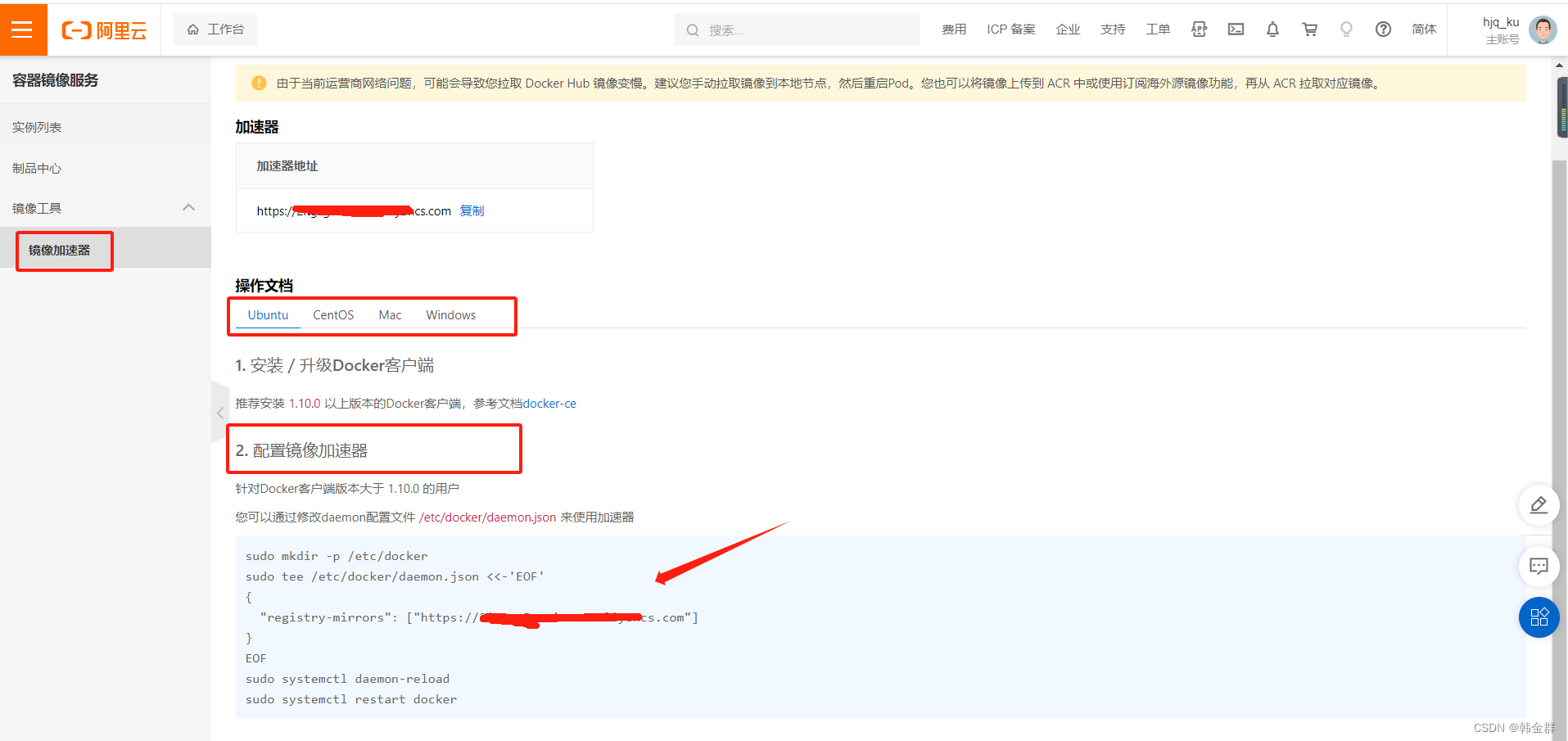This screenshot has height=741, width=1568.
Task: Click the 容器镜像服务 sidebar title
Action: [55, 80]
